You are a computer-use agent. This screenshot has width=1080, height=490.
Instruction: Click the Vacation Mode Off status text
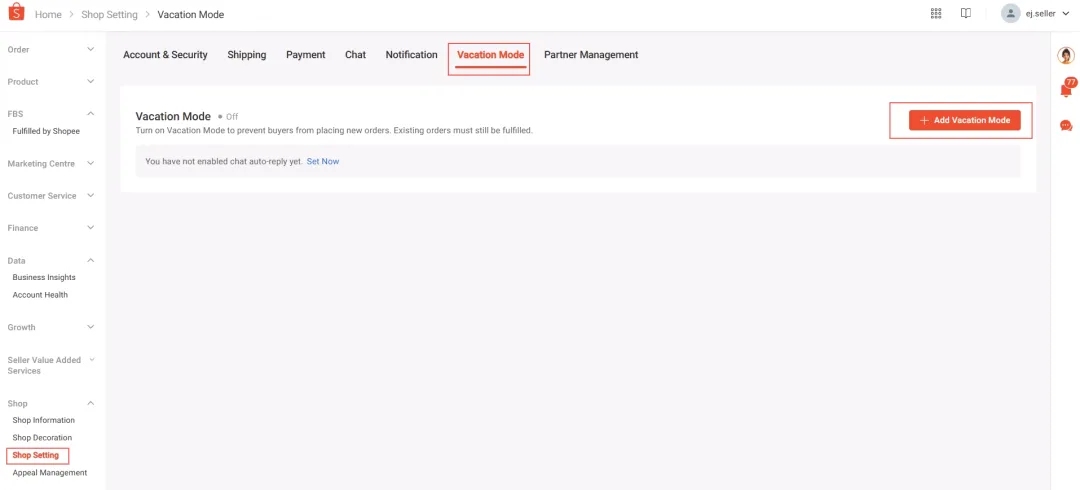pyautogui.click(x=229, y=116)
